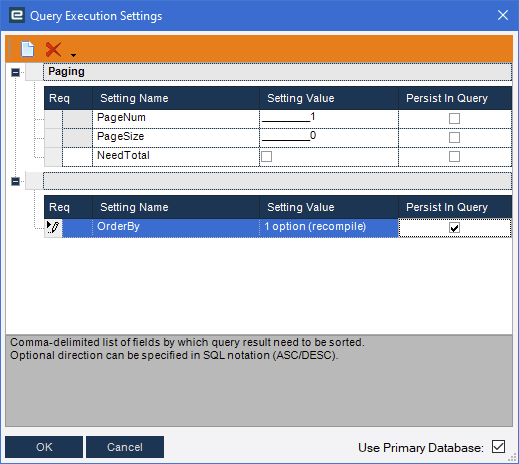Enable Persist In Query for PageSize
This screenshot has height=464, width=519.
pos(454,137)
